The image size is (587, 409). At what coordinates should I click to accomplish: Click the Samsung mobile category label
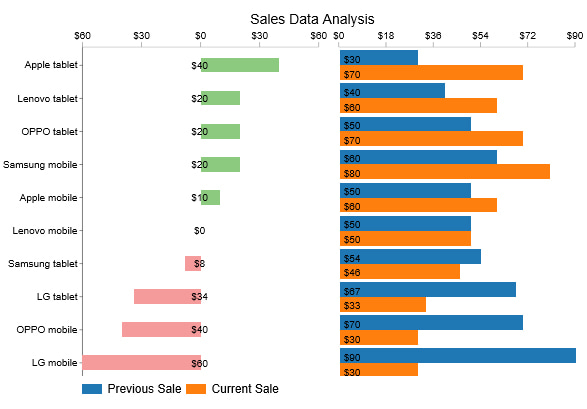(40, 165)
